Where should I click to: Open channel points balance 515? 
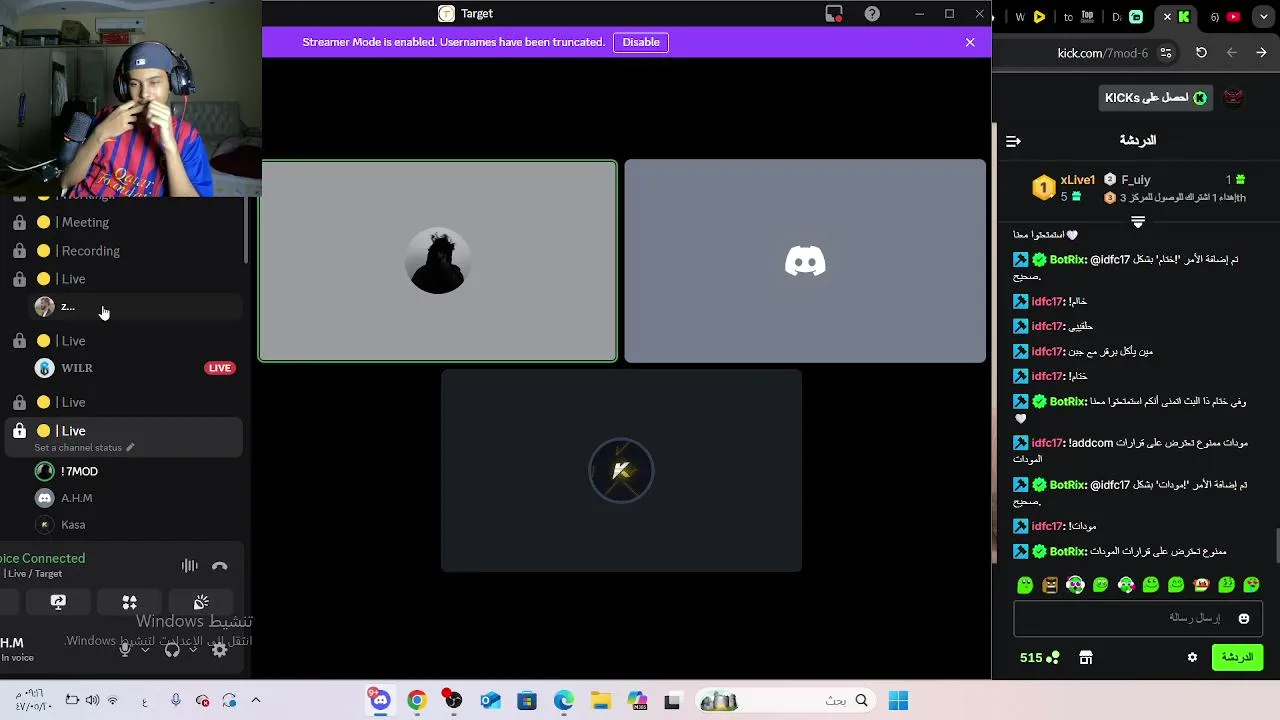point(1039,658)
